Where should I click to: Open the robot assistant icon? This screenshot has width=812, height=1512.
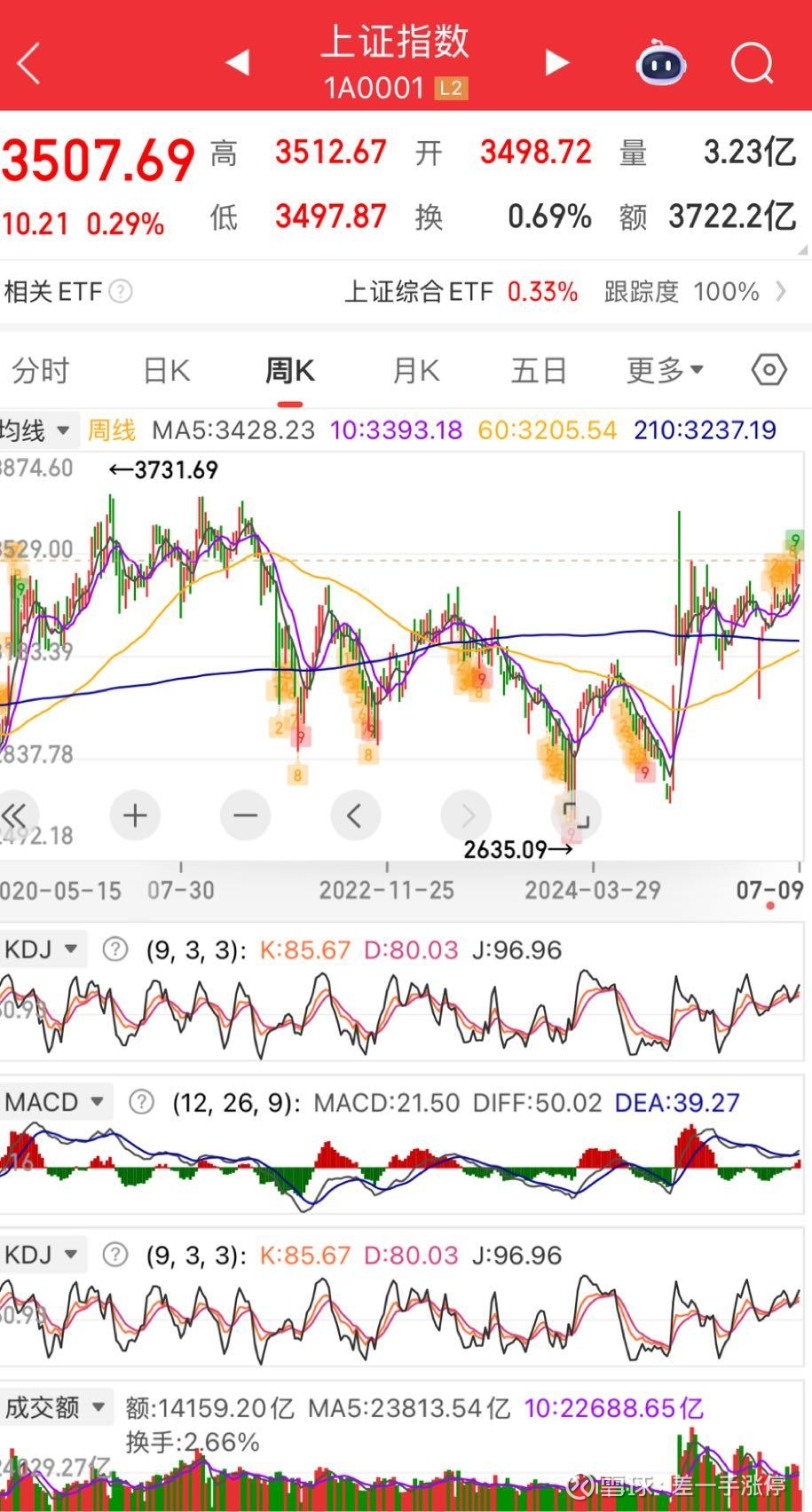pos(661,62)
